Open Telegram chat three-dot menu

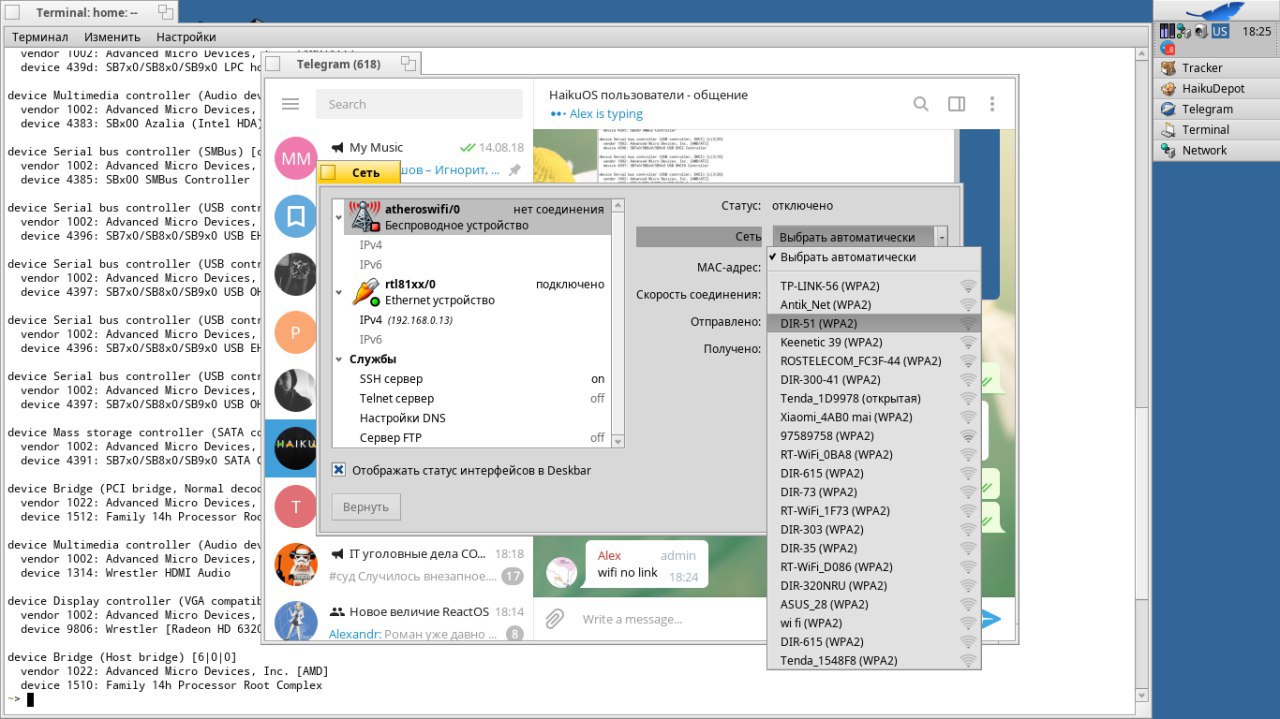[x=992, y=104]
